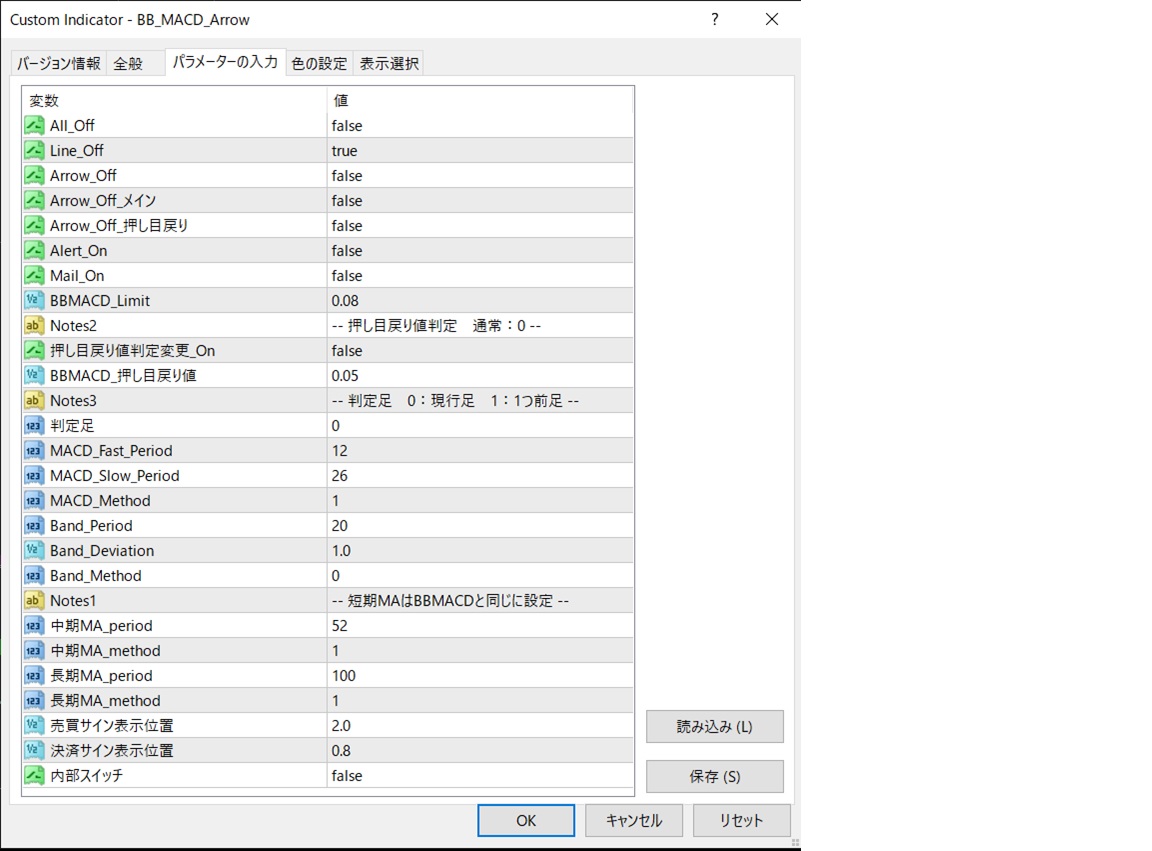Click the integer icon beside 長期MA_period
1152x851 pixels.
(34, 675)
